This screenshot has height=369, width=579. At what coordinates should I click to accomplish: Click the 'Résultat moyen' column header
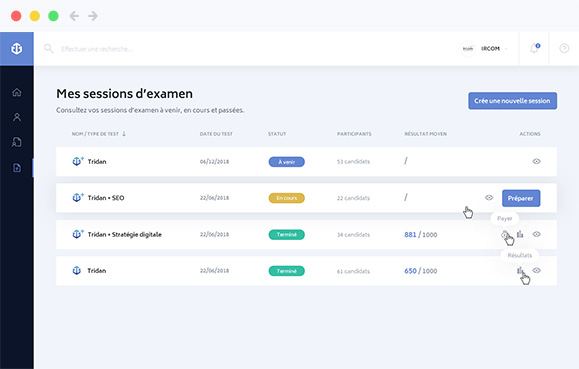click(x=425, y=134)
